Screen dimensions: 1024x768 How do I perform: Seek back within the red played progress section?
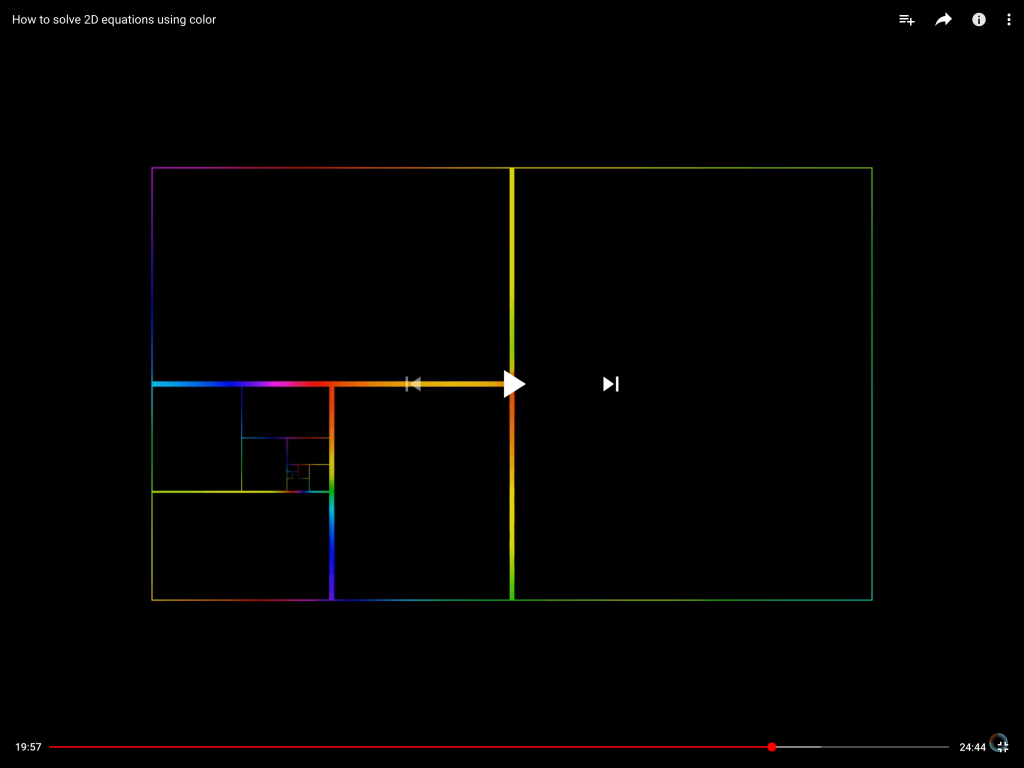click(400, 747)
